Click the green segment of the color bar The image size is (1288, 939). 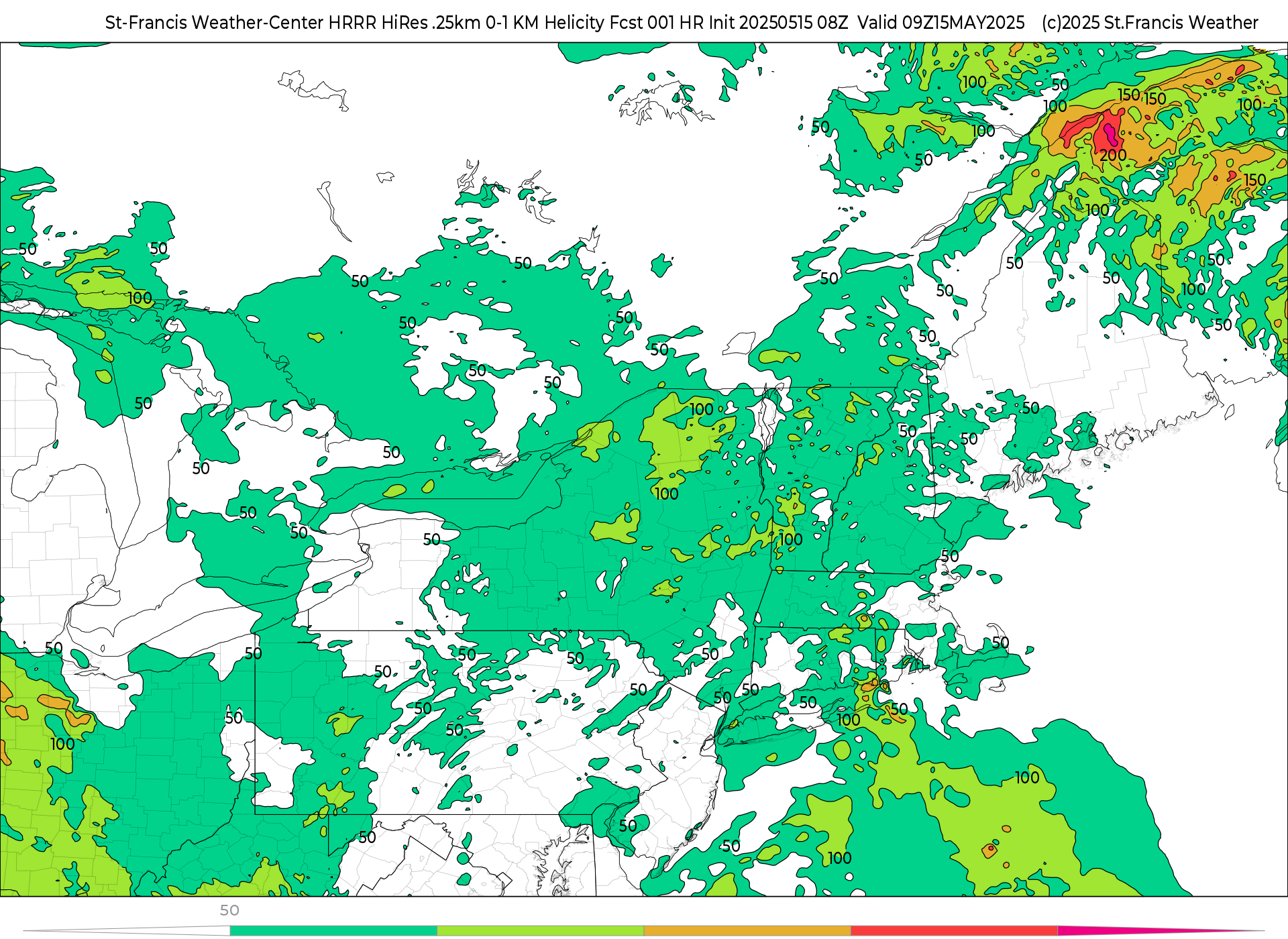(x=333, y=931)
